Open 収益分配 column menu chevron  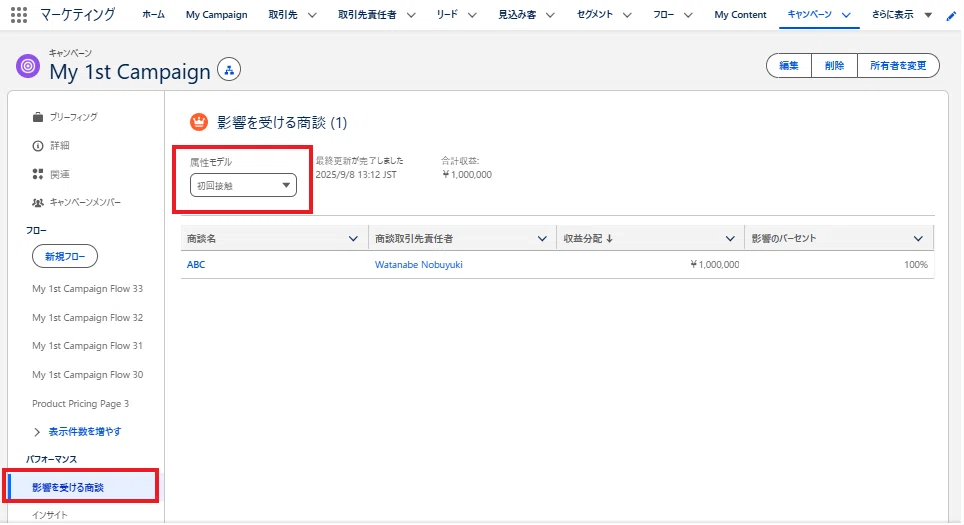click(x=730, y=239)
